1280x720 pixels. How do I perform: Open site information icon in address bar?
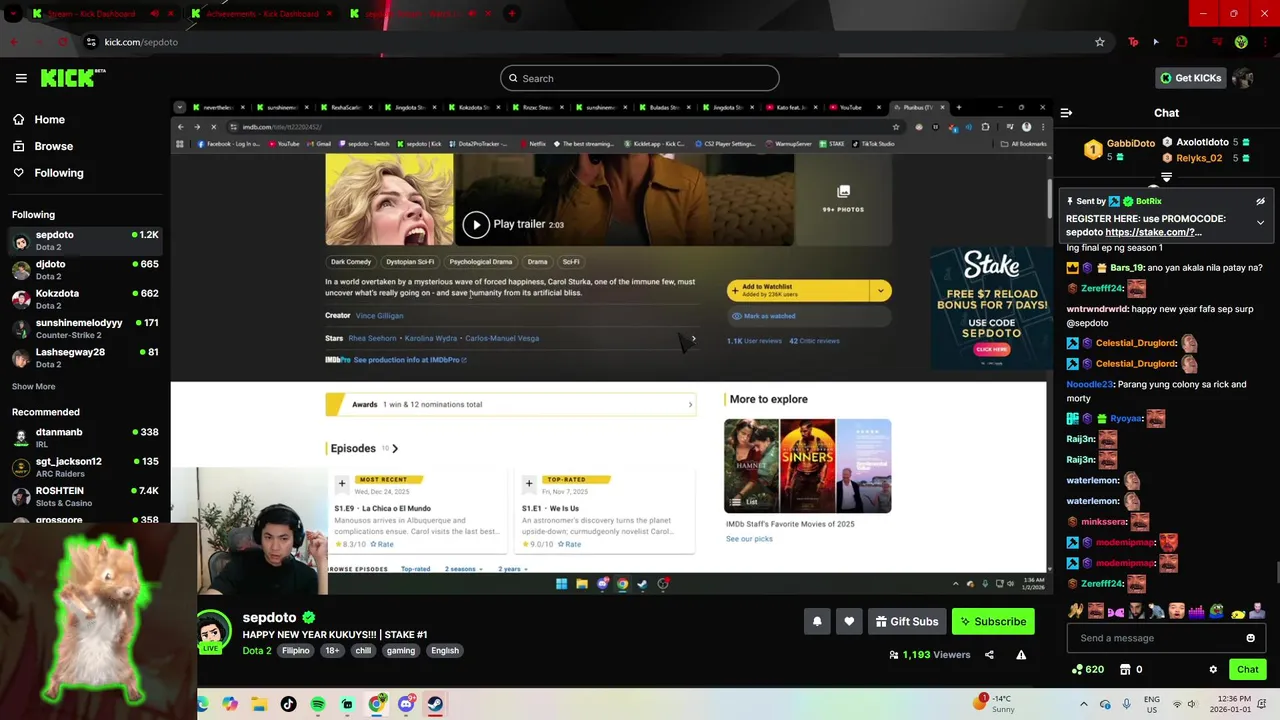click(91, 42)
